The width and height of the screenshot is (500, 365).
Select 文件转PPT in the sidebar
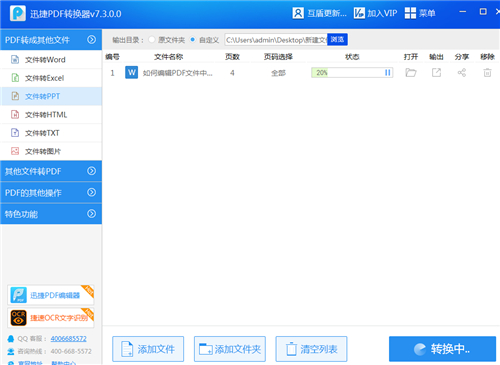coord(51,96)
